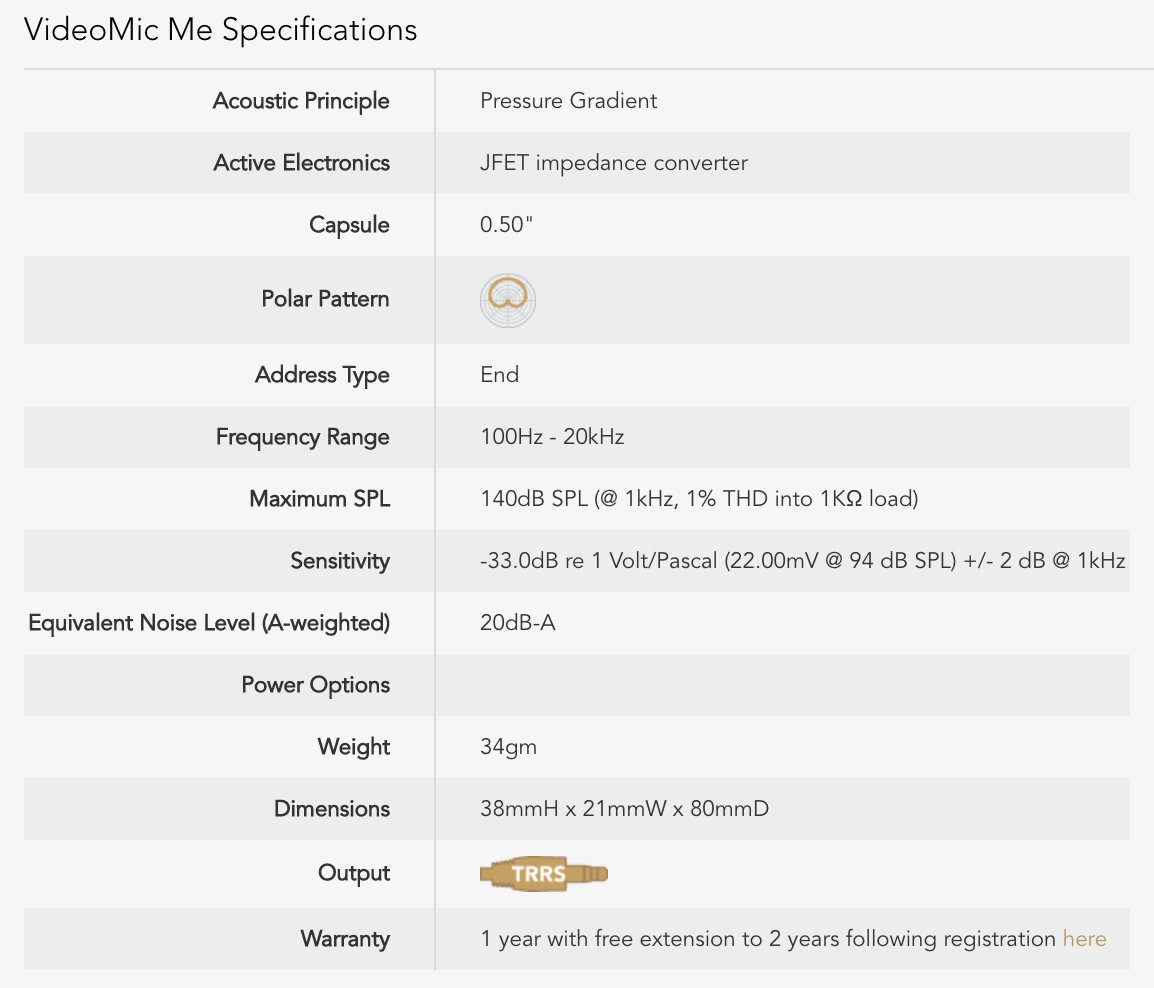Click the Capsule size value 0.50"

[x=506, y=225]
